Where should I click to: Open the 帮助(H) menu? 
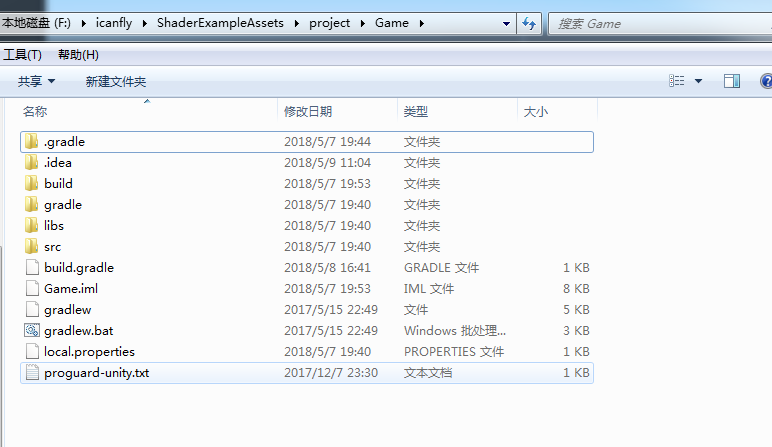pos(78,55)
